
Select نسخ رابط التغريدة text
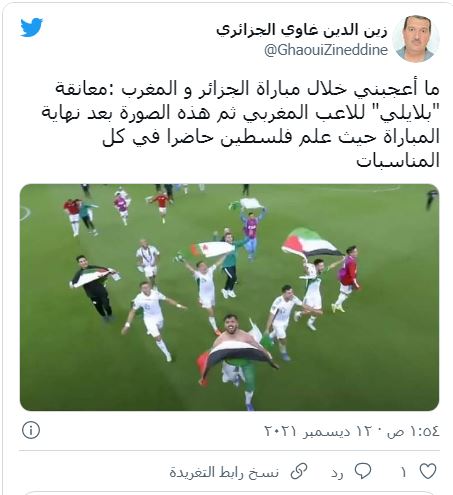[x=224, y=472]
